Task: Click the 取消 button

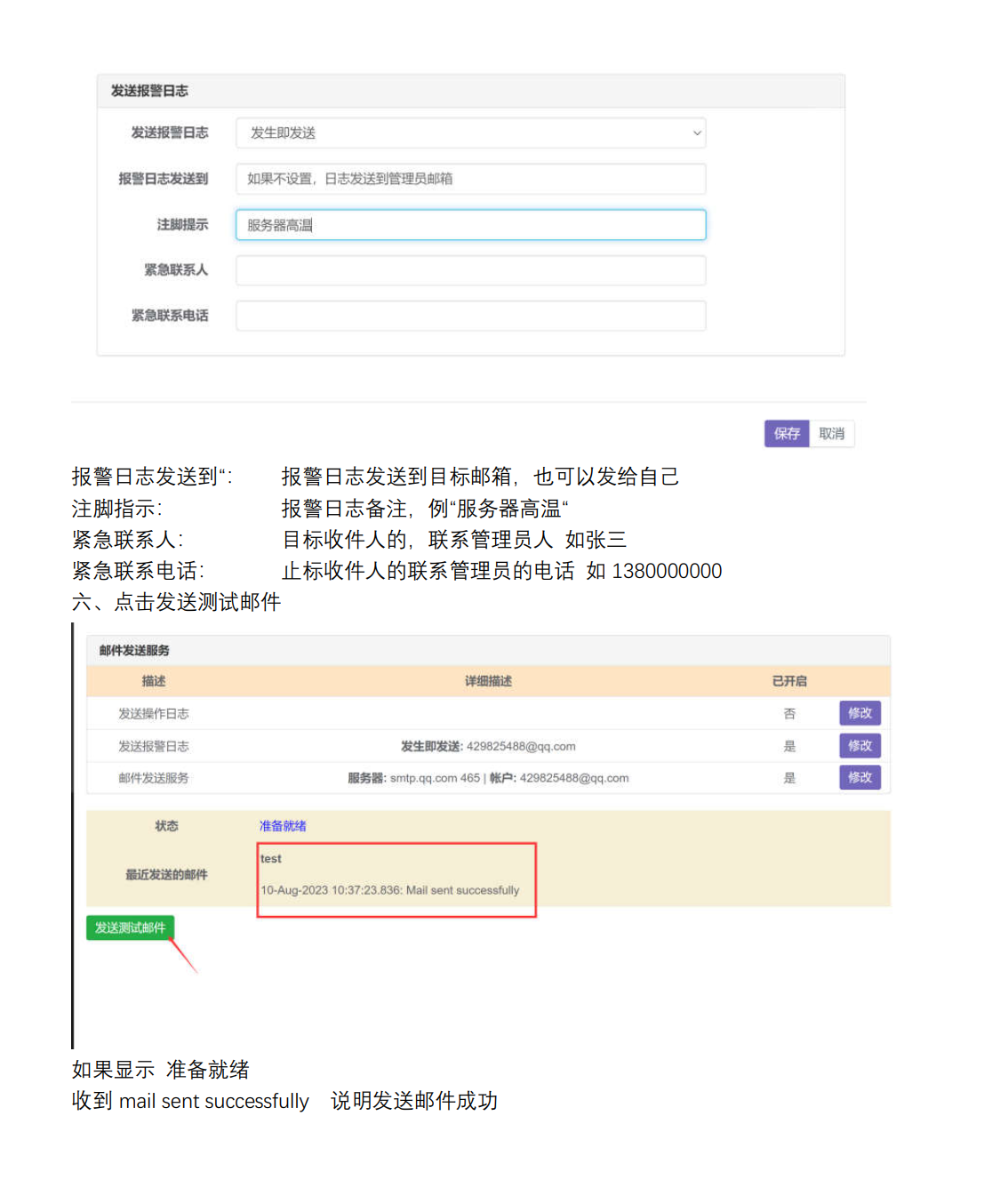Action: 832,433
